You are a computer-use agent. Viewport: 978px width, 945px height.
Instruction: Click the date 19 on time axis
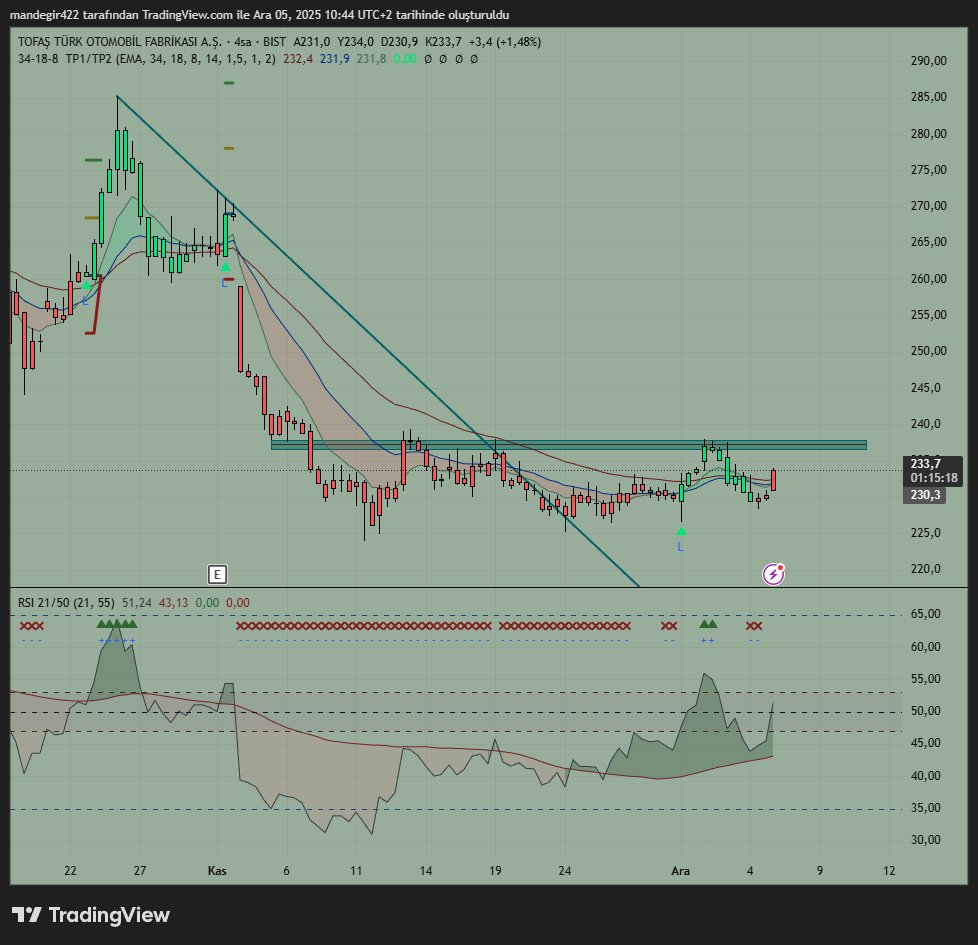(x=495, y=871)
